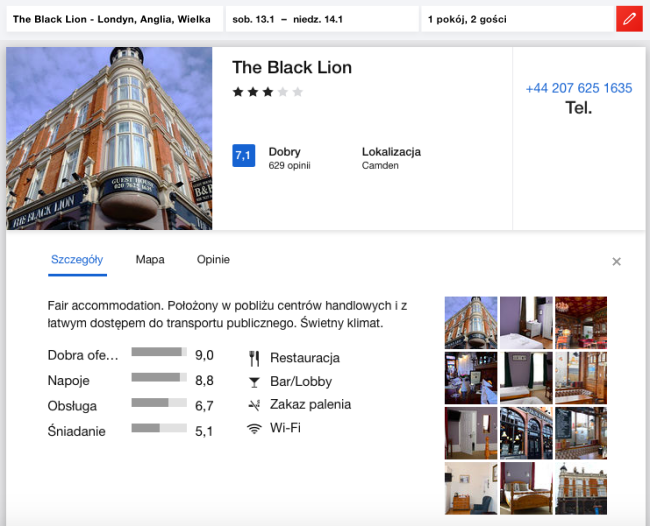The image size is (650, 526).
Task: Open the Opinie tab
Action: tap(213, 260)
